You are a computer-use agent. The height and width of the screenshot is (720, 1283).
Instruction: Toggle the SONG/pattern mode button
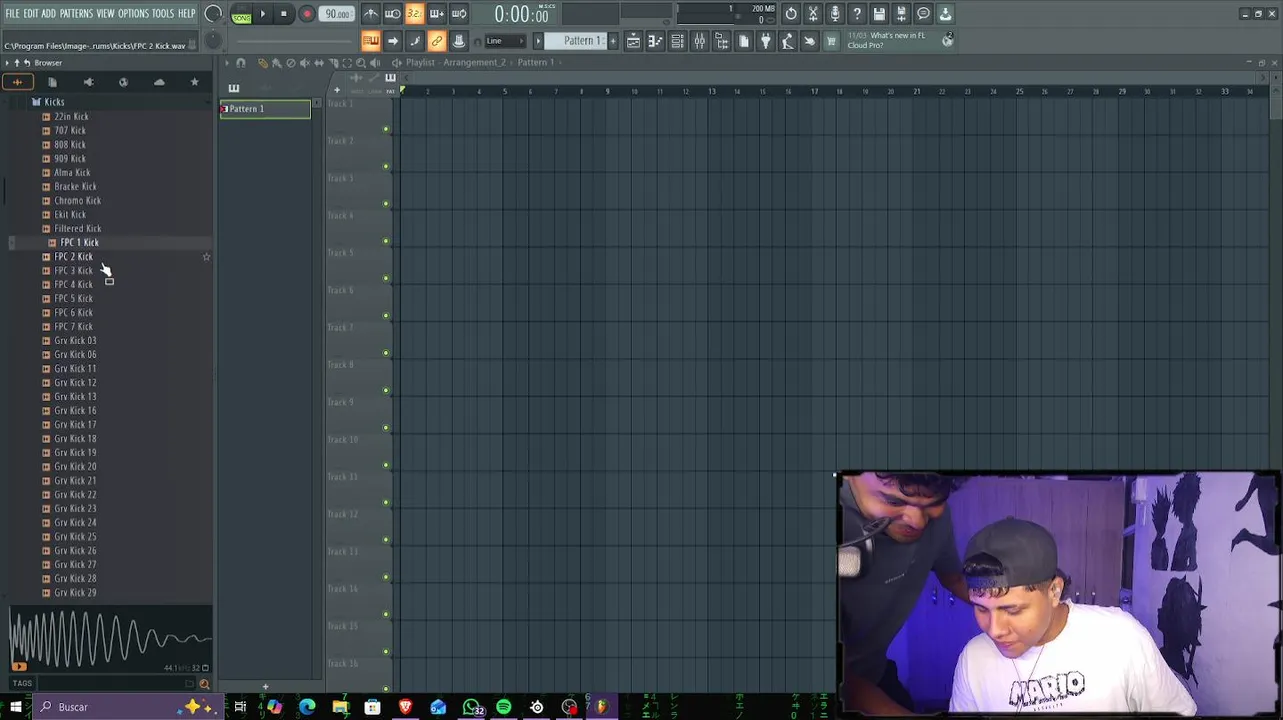click(242, 15)
